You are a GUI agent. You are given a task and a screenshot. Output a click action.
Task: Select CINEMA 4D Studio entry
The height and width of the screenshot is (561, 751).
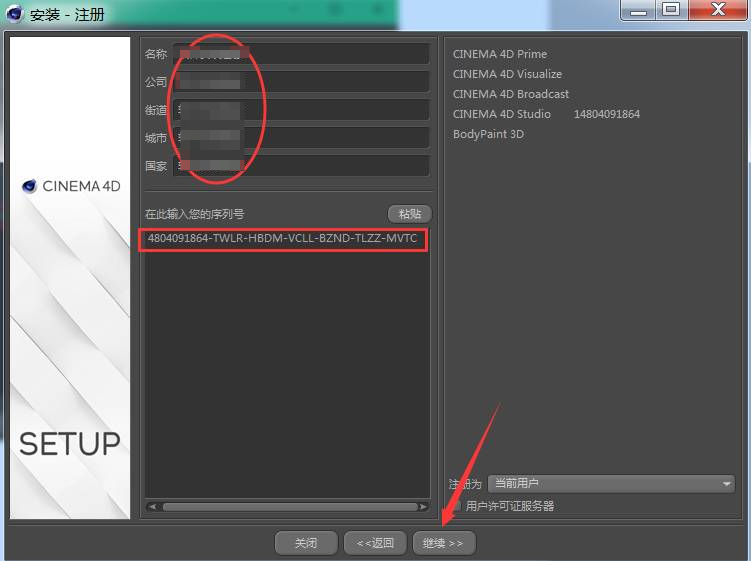501,114
